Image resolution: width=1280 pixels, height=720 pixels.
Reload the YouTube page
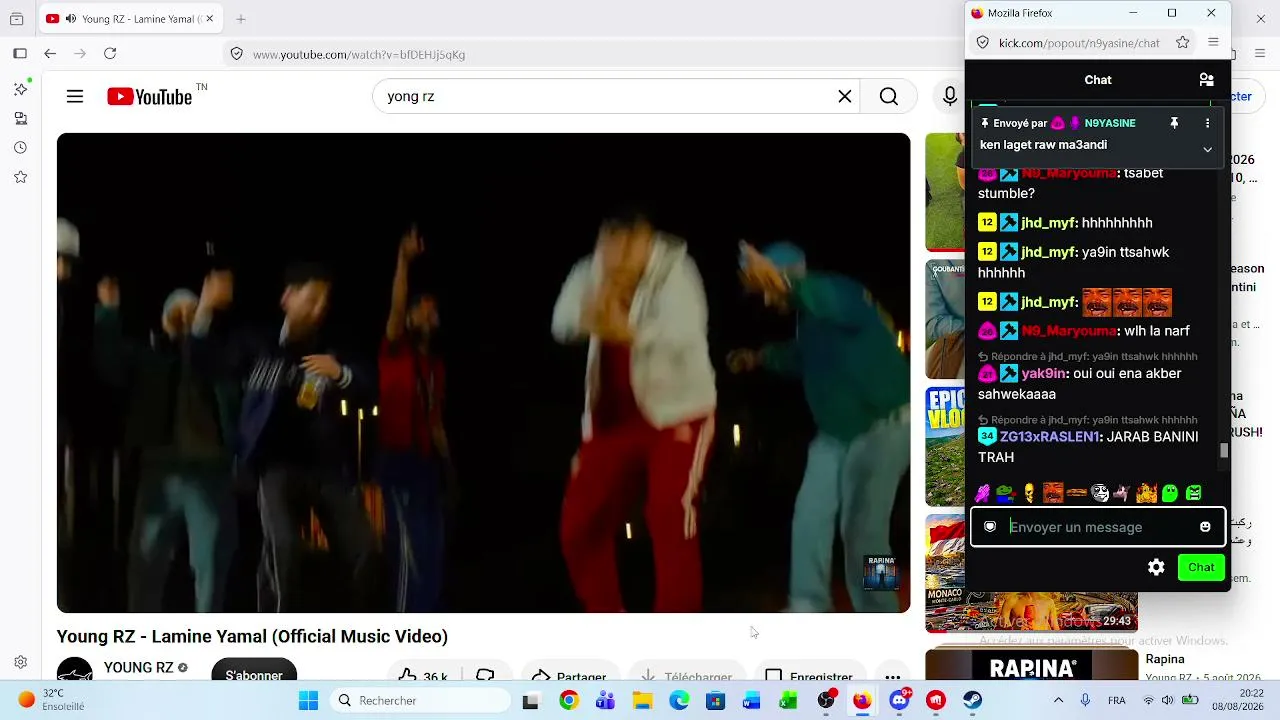(x=110, y=54)
